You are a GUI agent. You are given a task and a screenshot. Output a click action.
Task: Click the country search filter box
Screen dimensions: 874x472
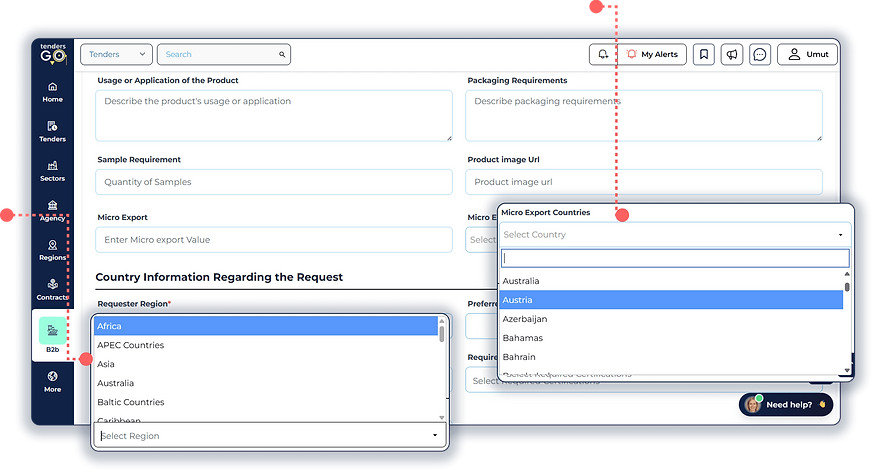coord(675,258)
